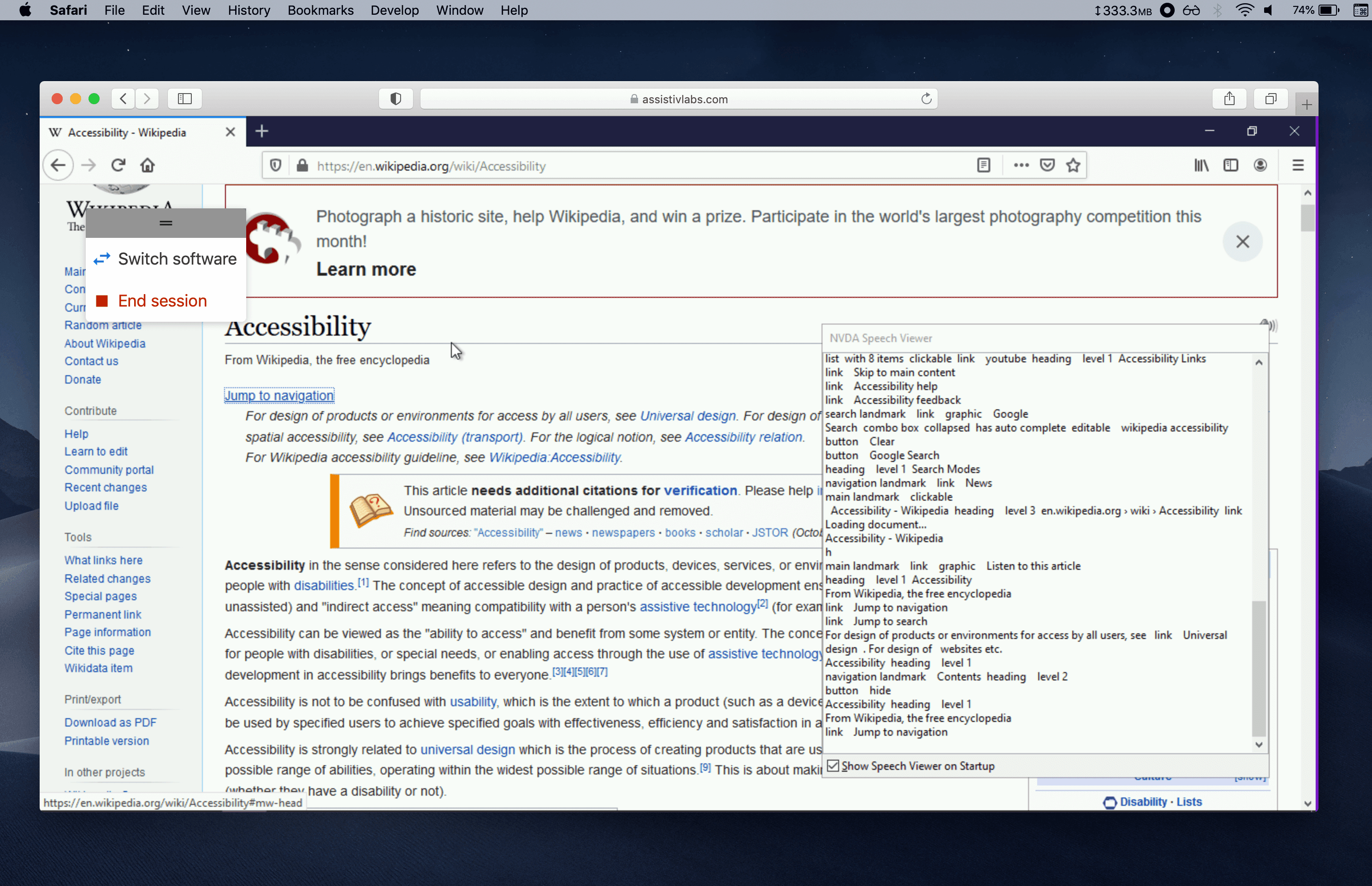
Task: Click Listen to this article speaker icon
Action: (1269, 325)
